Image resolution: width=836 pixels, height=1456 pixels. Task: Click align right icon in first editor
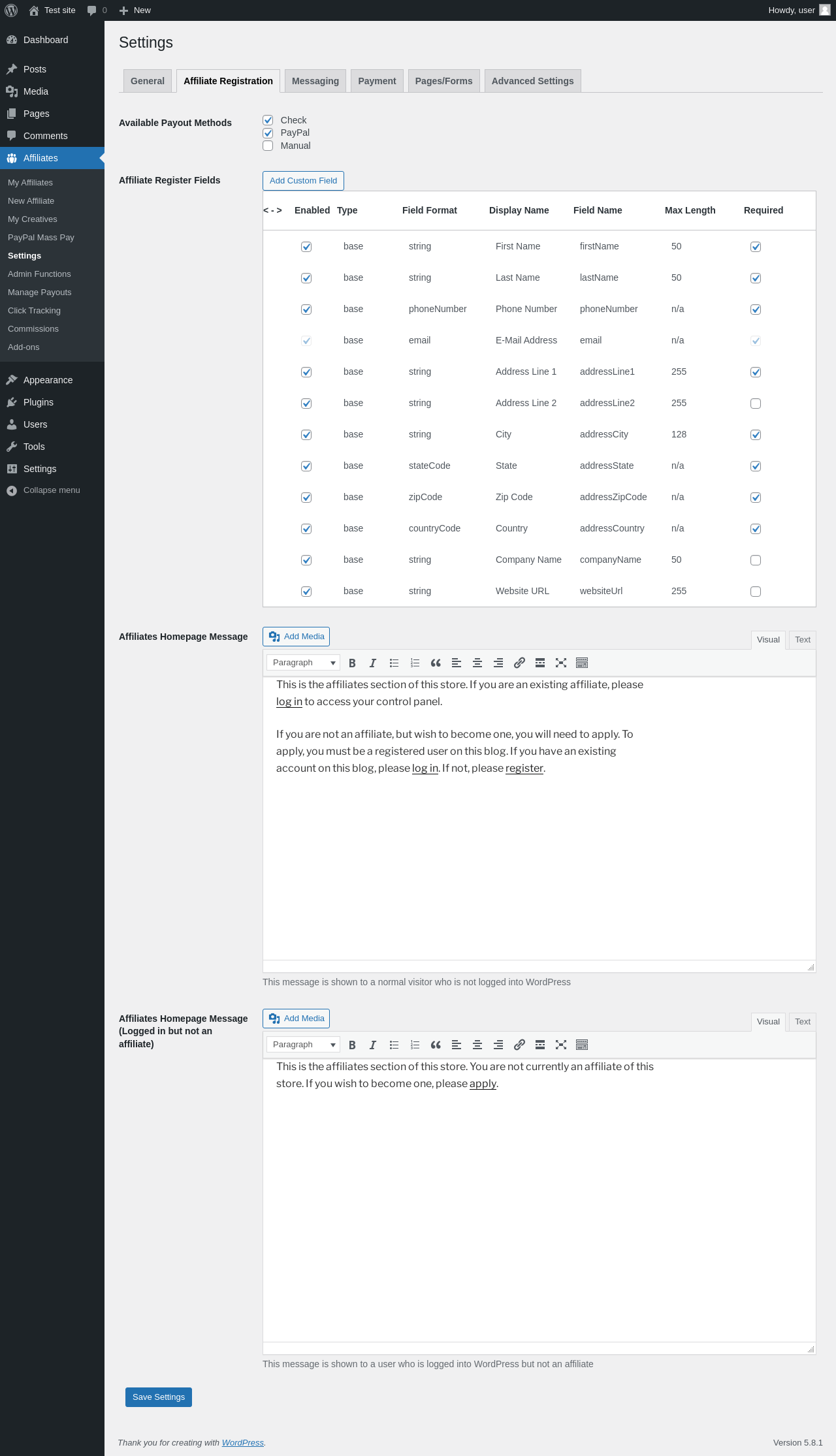coord(498,663)
